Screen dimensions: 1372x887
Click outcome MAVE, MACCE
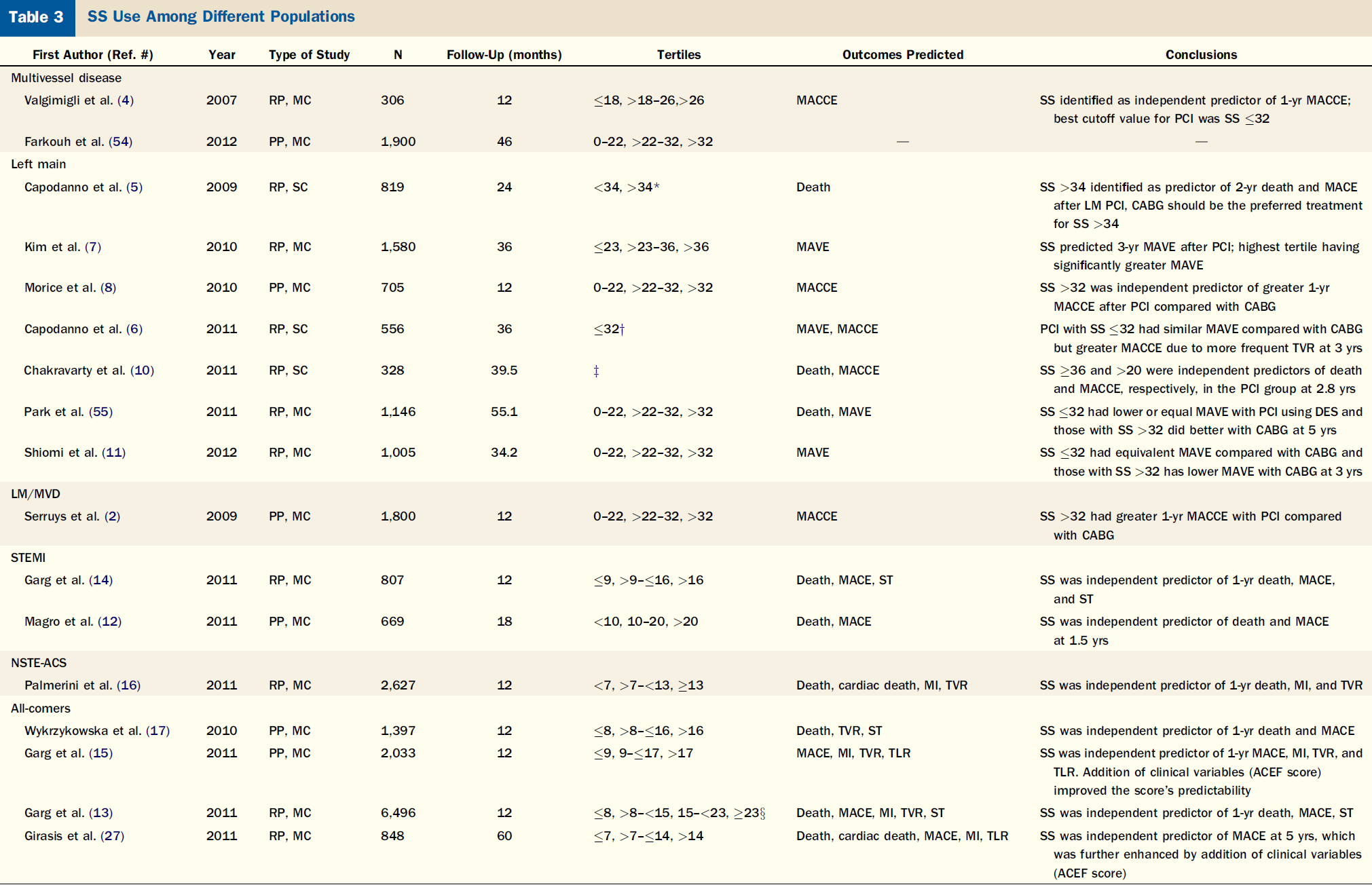(837, 329)
